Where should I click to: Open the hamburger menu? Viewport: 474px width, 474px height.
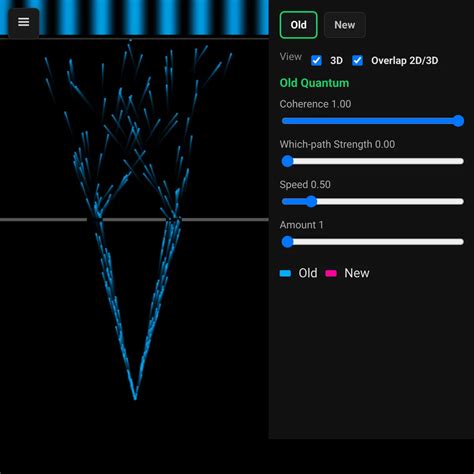tap(23, 23)
